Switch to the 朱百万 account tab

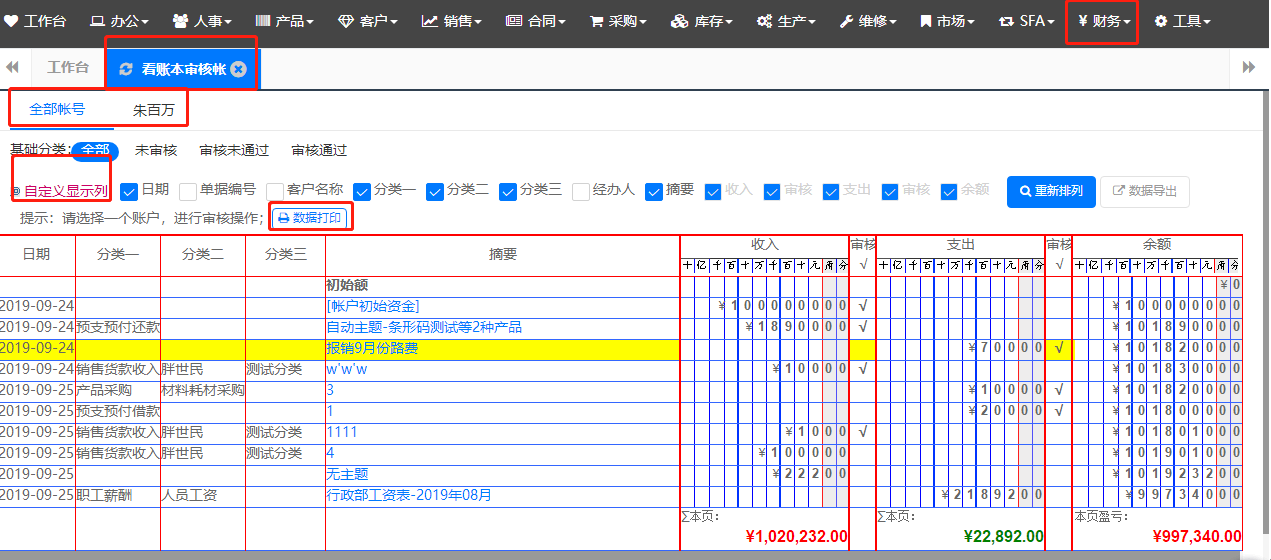coord(154,110)
